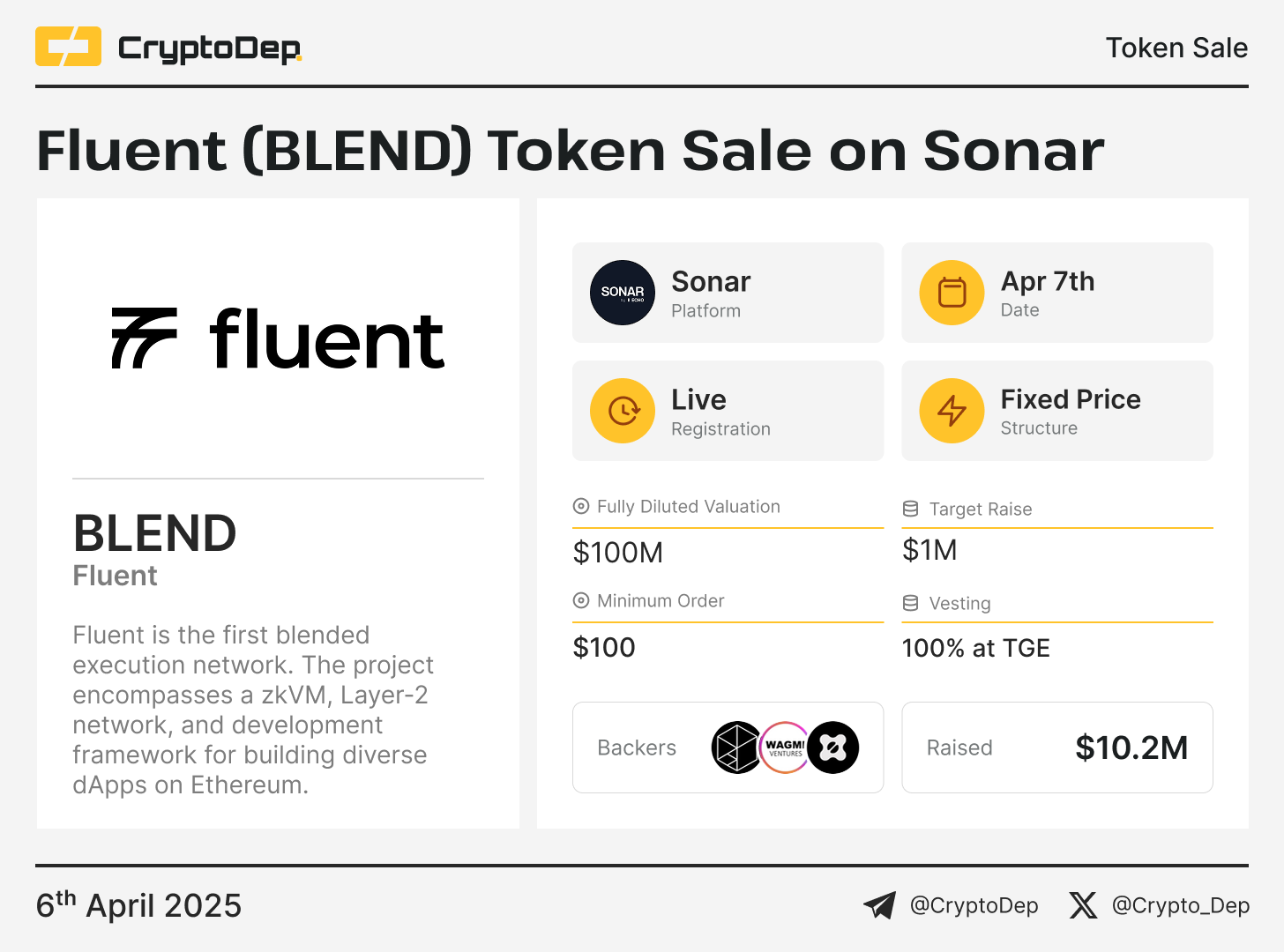This screenshot has width=1284, height=952.
Task: Click the Sonar platform round logo
Action: (x=623, y=293)
